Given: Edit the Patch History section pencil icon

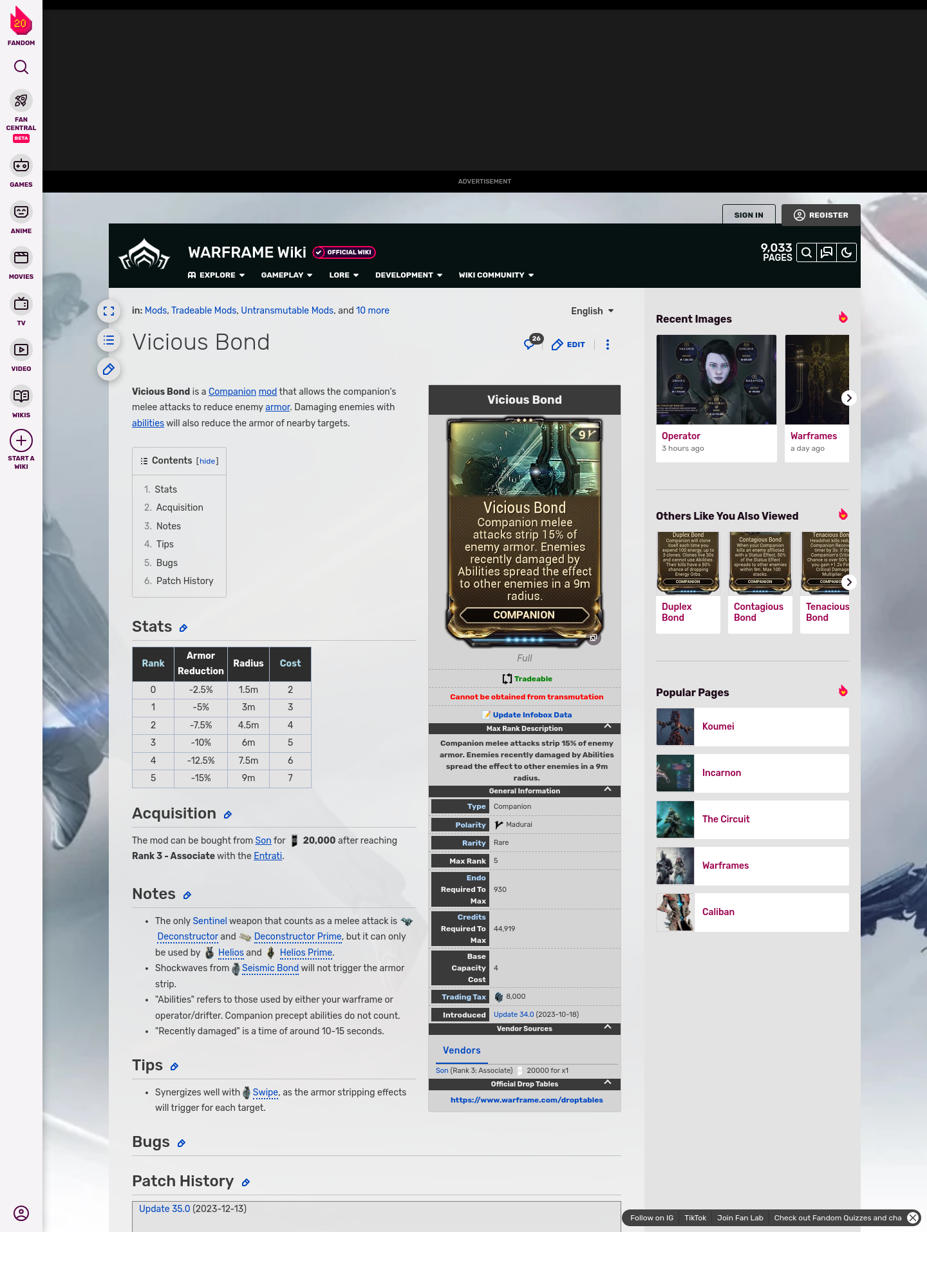Looking at the screenshot, I should click(x=245, y=1182).
